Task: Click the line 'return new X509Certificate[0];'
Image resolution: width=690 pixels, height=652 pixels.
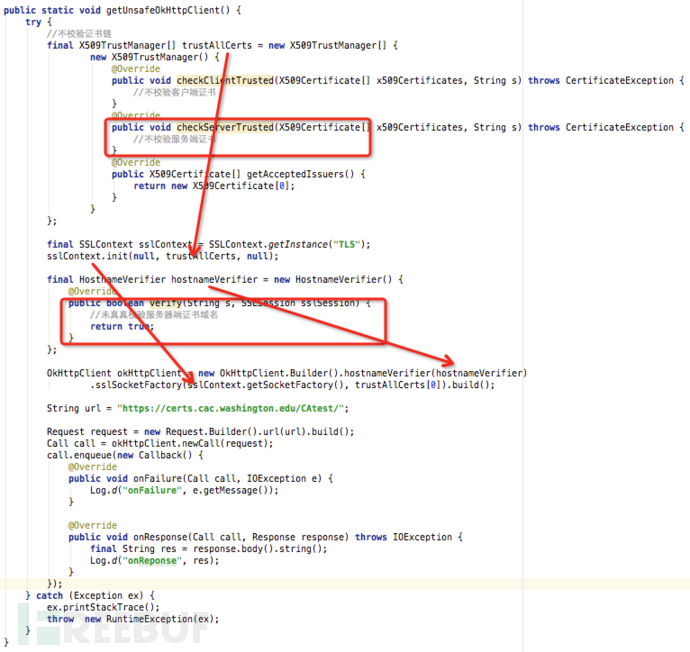Action: coord(214,186)
